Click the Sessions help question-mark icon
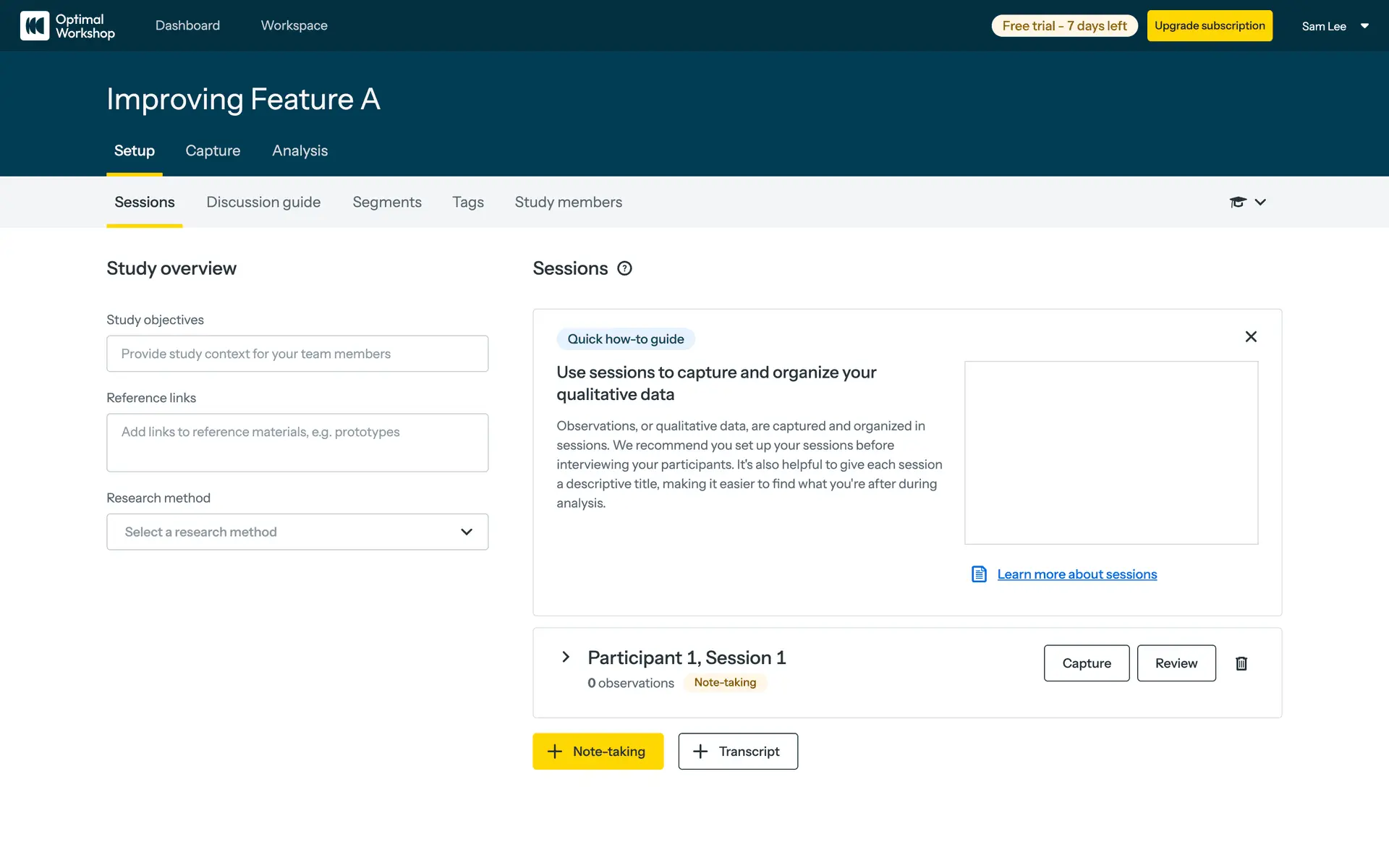This screenshot has height=868, width=1389. coord(624,268)
